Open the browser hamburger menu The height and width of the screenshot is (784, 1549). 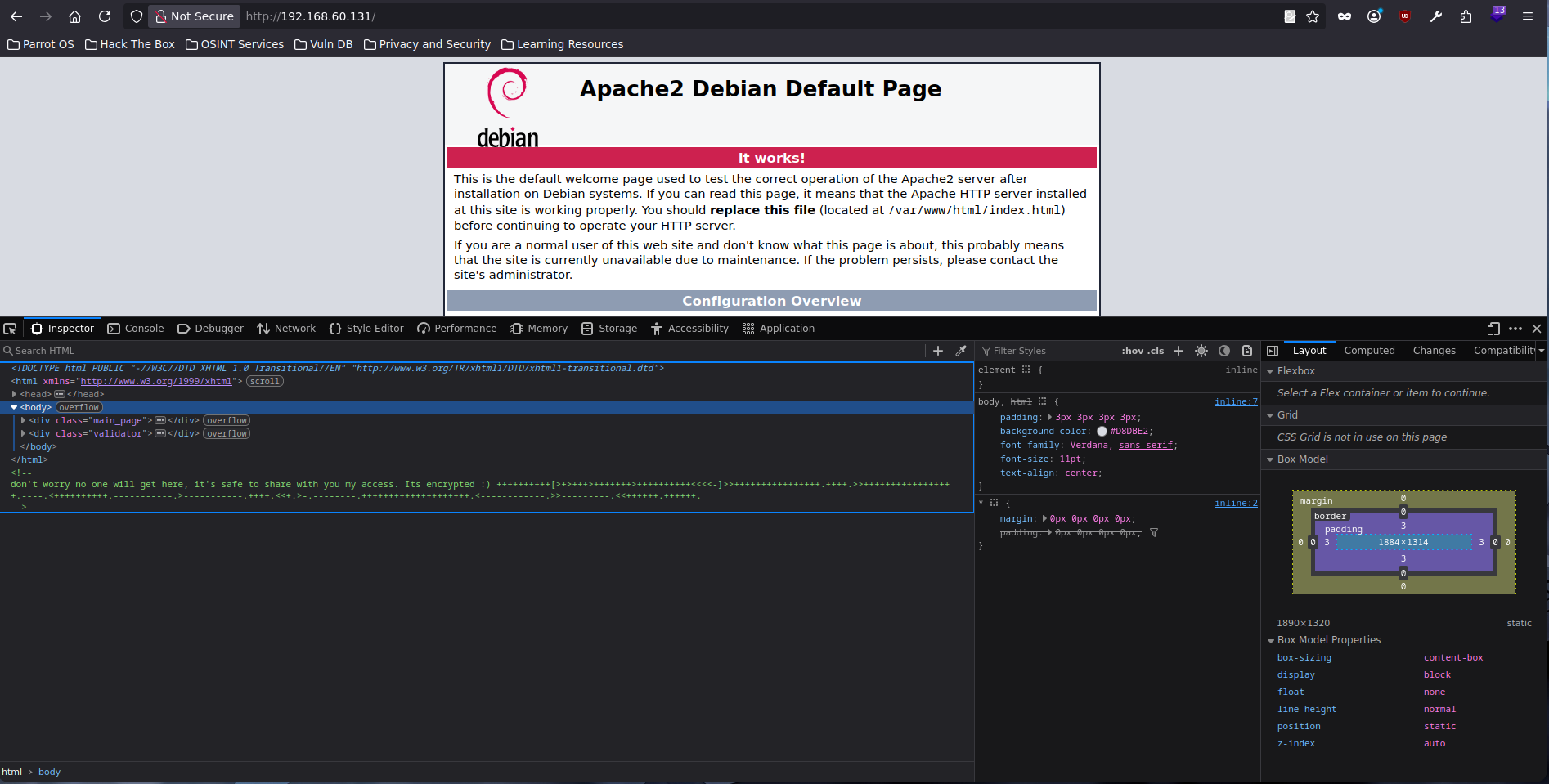tap(1527, 16)
